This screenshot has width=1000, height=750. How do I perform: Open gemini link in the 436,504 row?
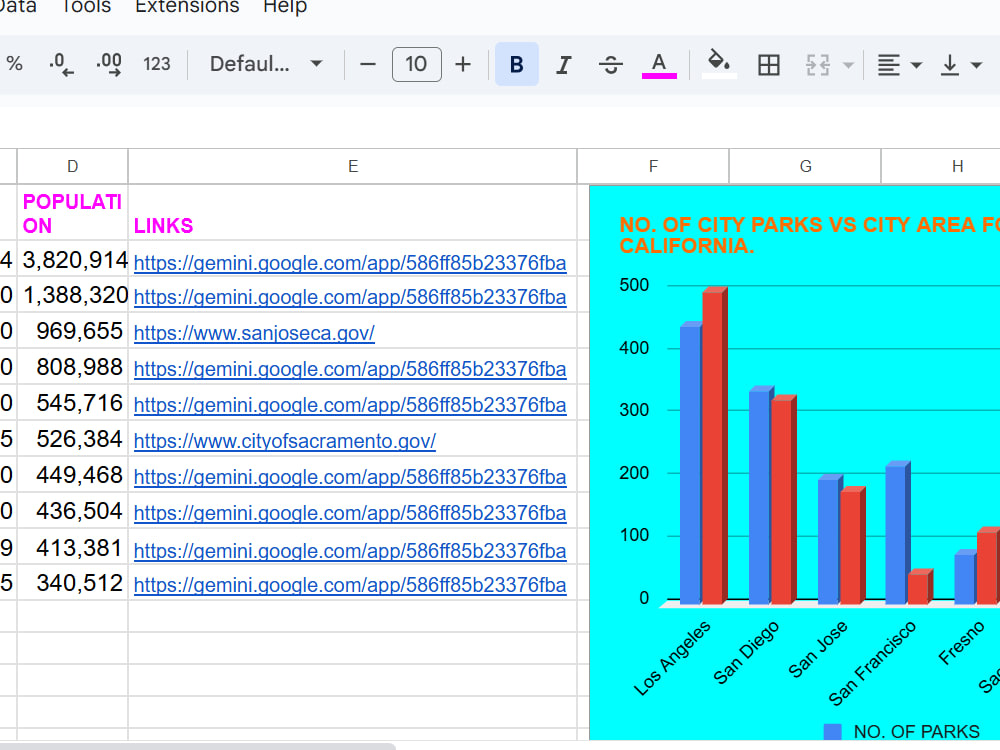tap(349, 513)
